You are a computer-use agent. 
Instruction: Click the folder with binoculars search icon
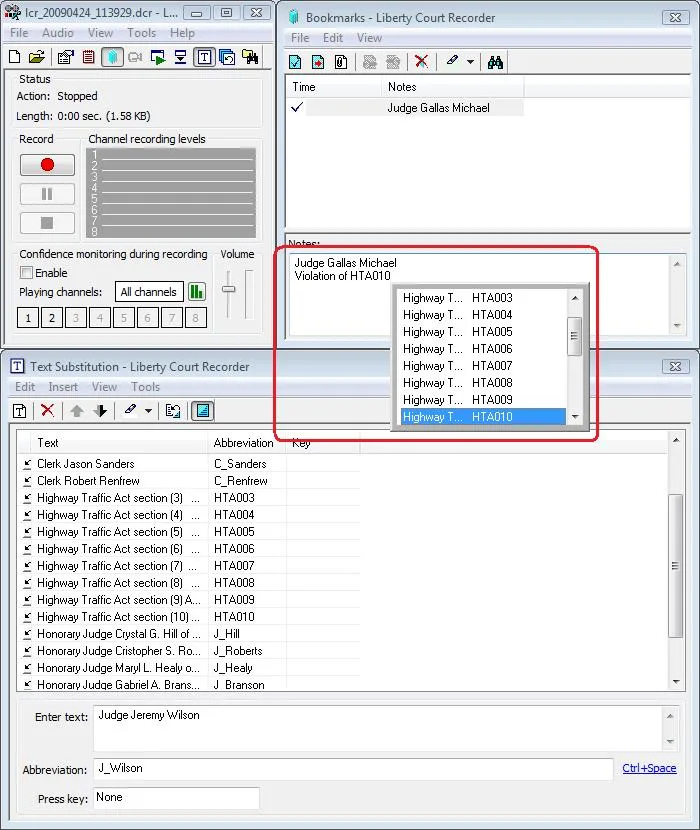point(250,57)
